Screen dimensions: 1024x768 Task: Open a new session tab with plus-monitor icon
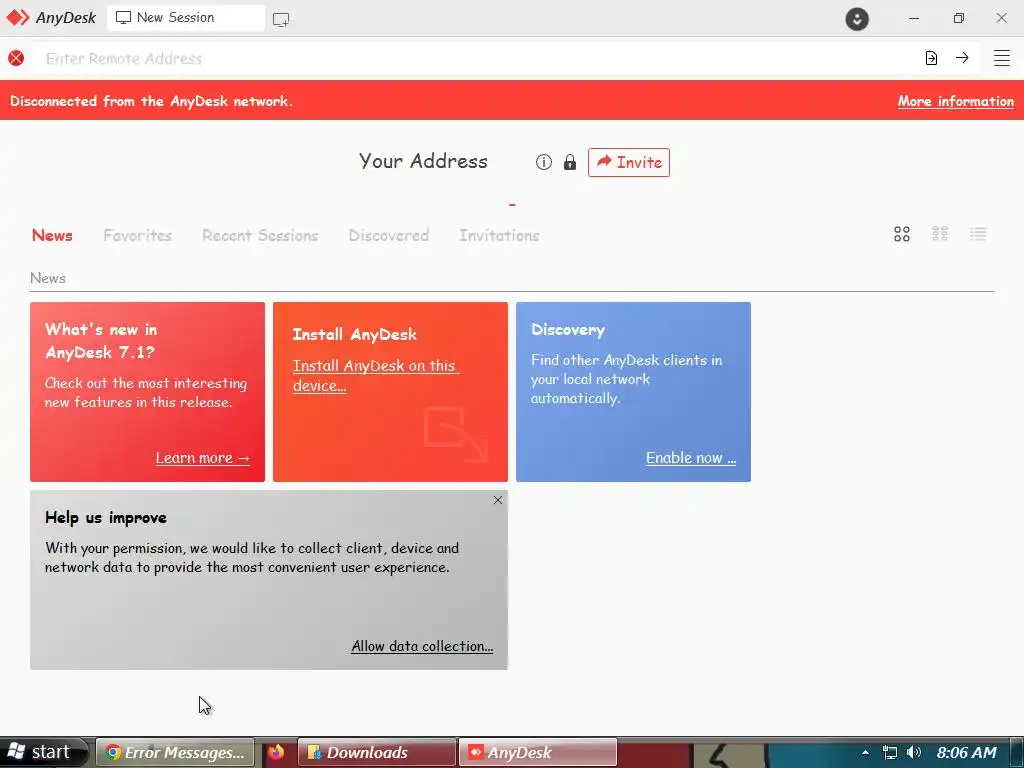(x=281, y=19)
